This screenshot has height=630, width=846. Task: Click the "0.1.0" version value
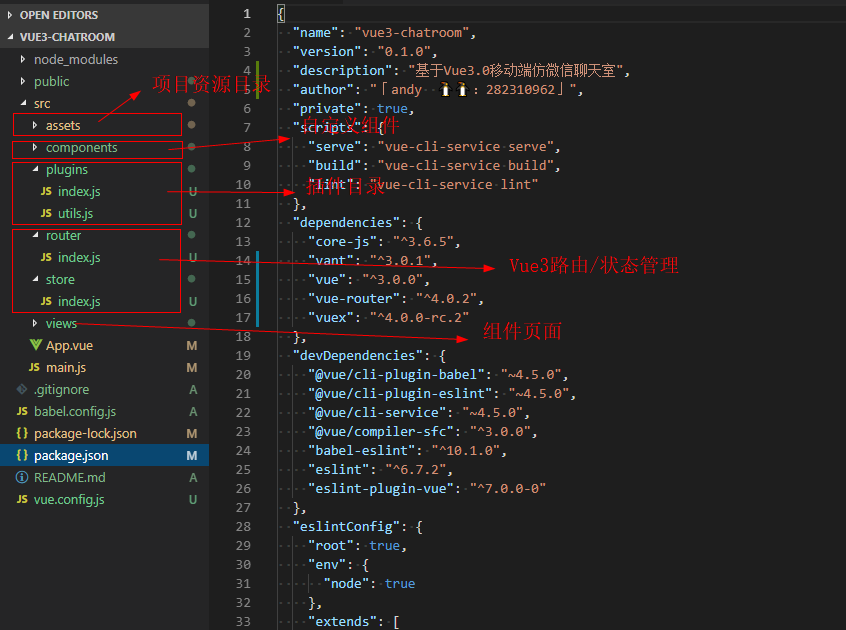[x=403, y=51]
